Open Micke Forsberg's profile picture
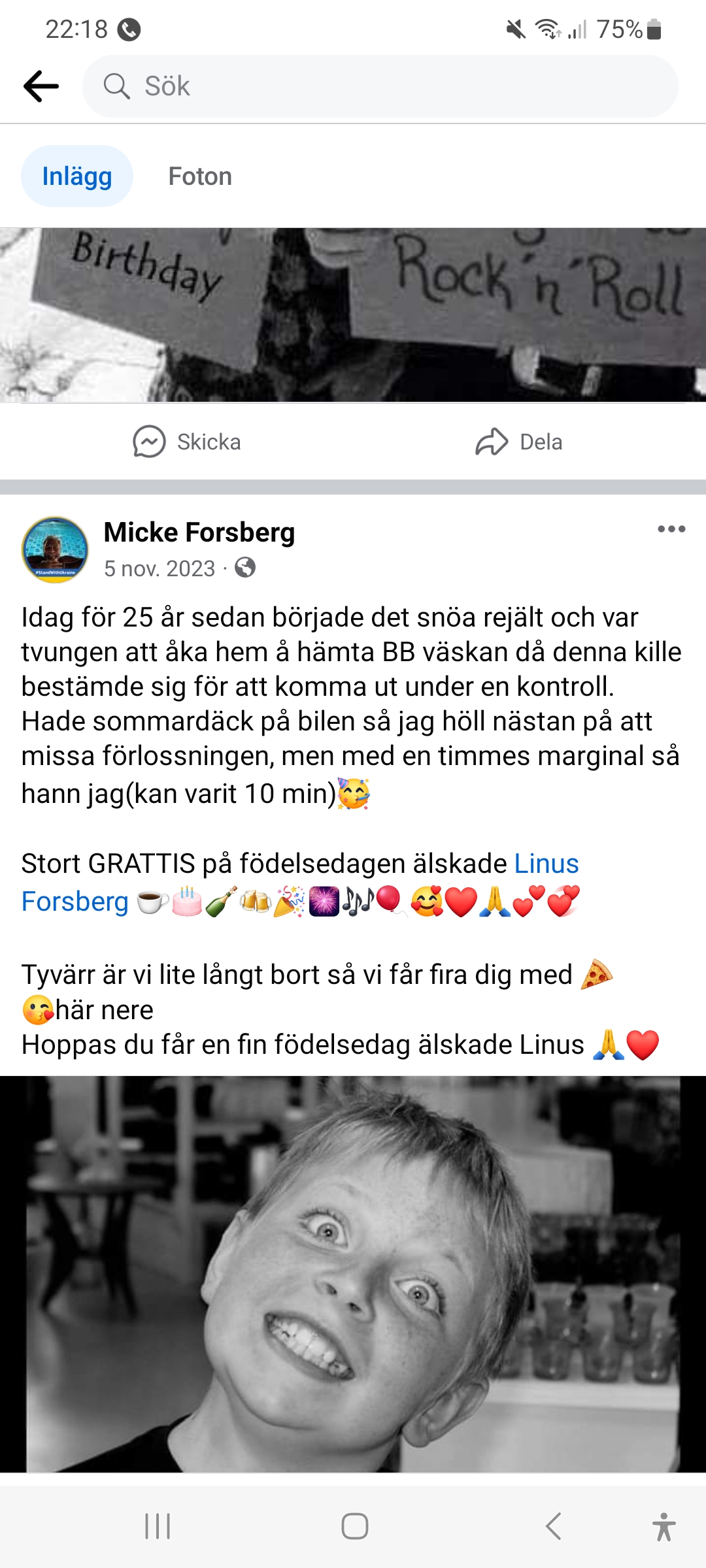The height and width of the screenshot is (1568, 706). click(x=55, y=549)
